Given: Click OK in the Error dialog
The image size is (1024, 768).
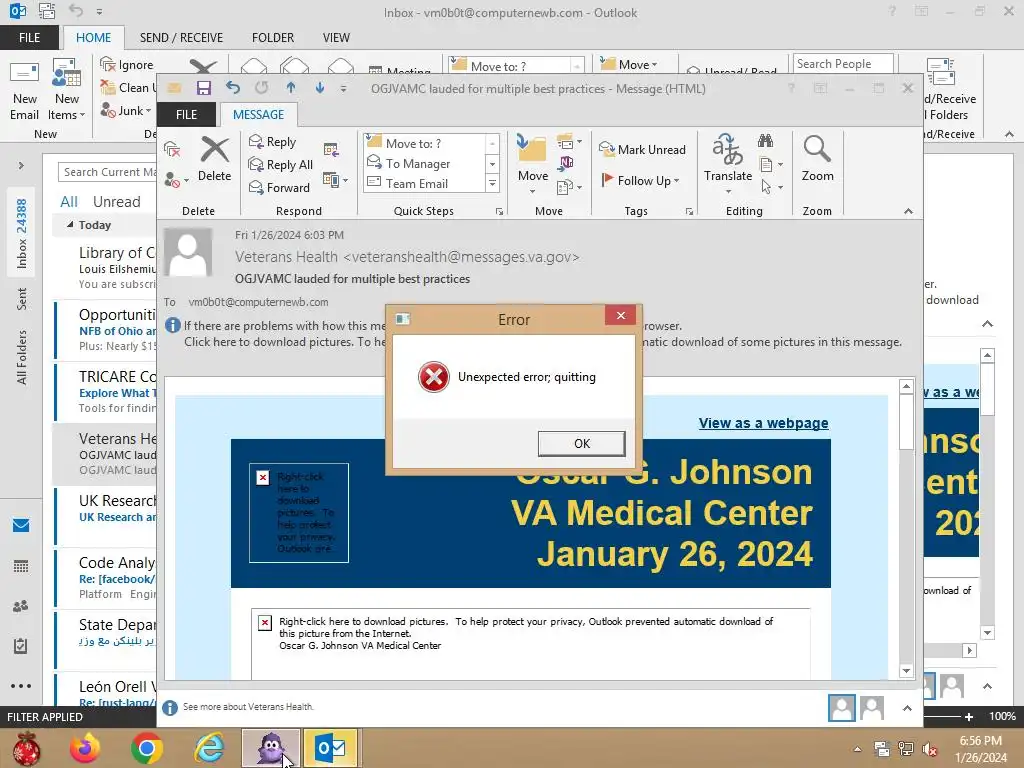Looking at the screenshot, I should coord(581,443).
